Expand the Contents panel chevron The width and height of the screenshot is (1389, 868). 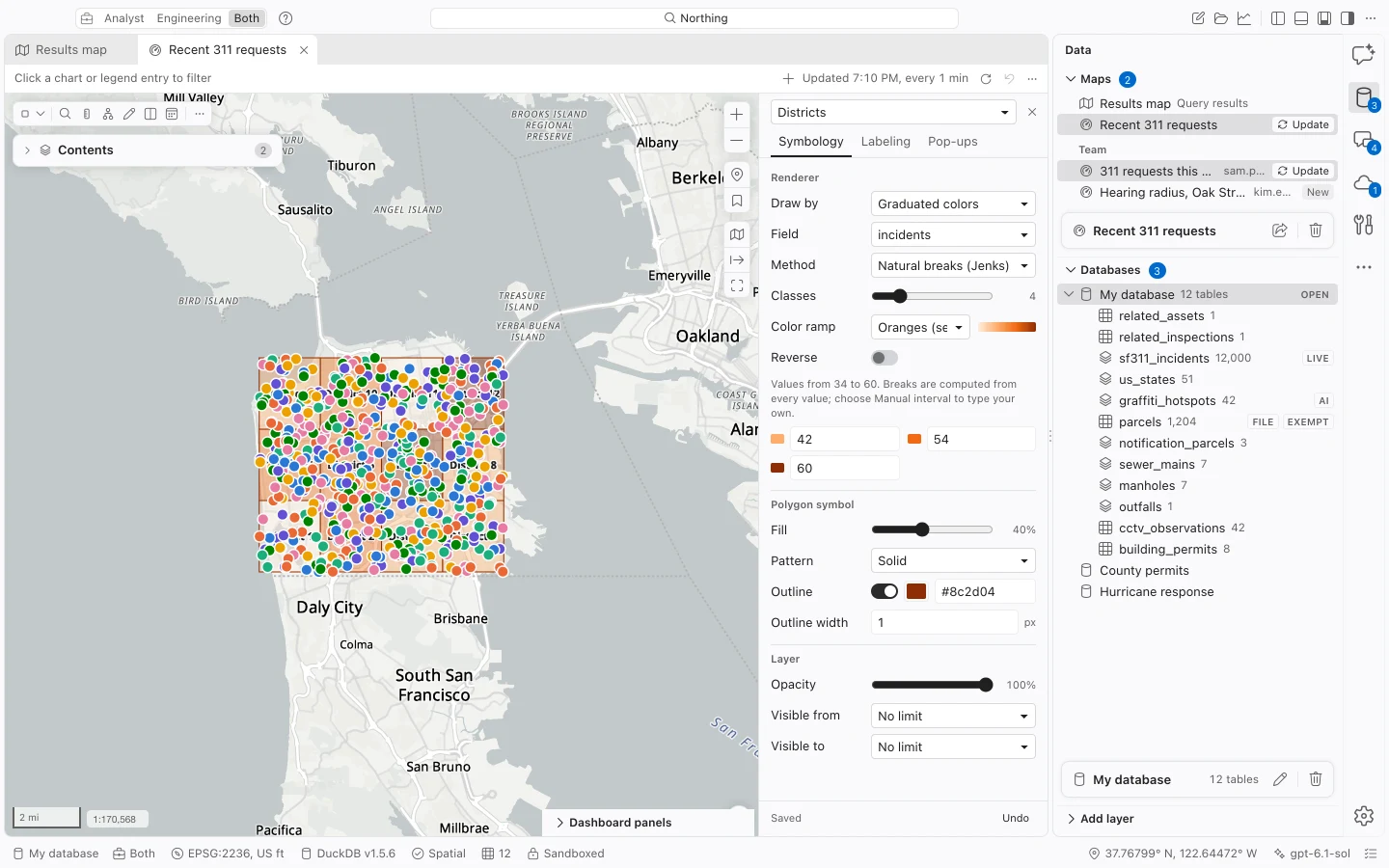pos(27,150)
